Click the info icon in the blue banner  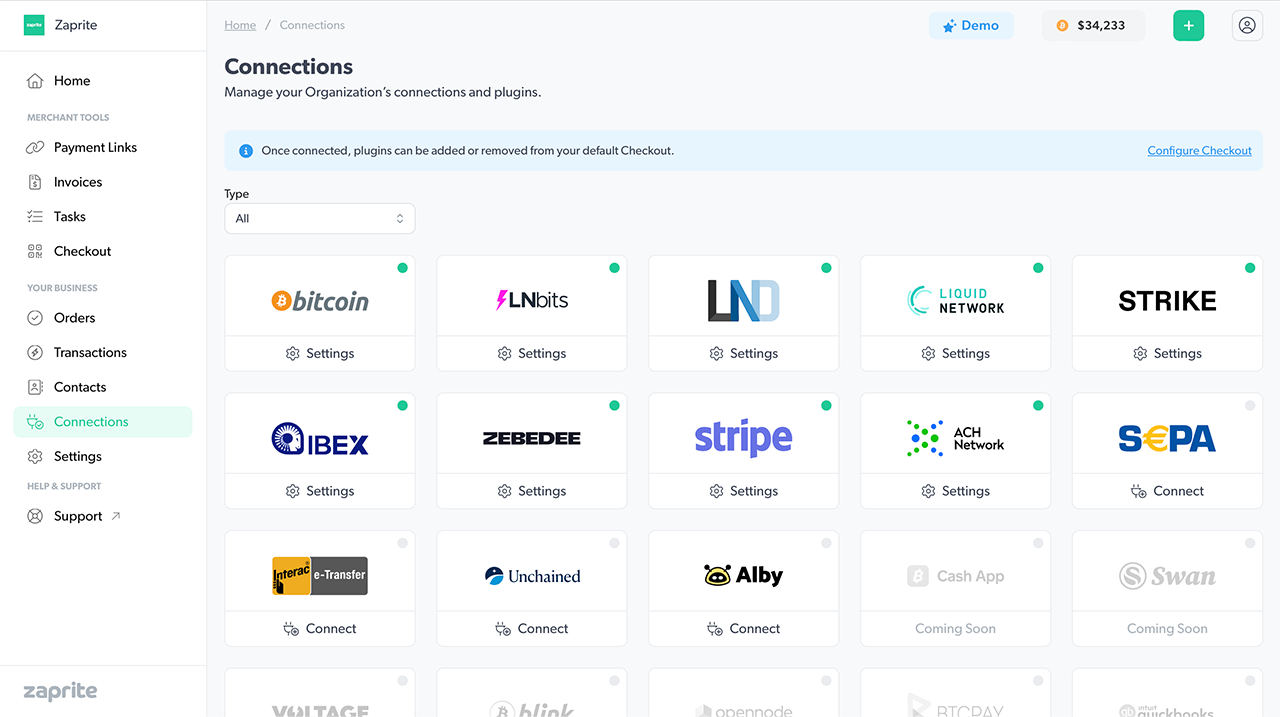coord(246,151)
